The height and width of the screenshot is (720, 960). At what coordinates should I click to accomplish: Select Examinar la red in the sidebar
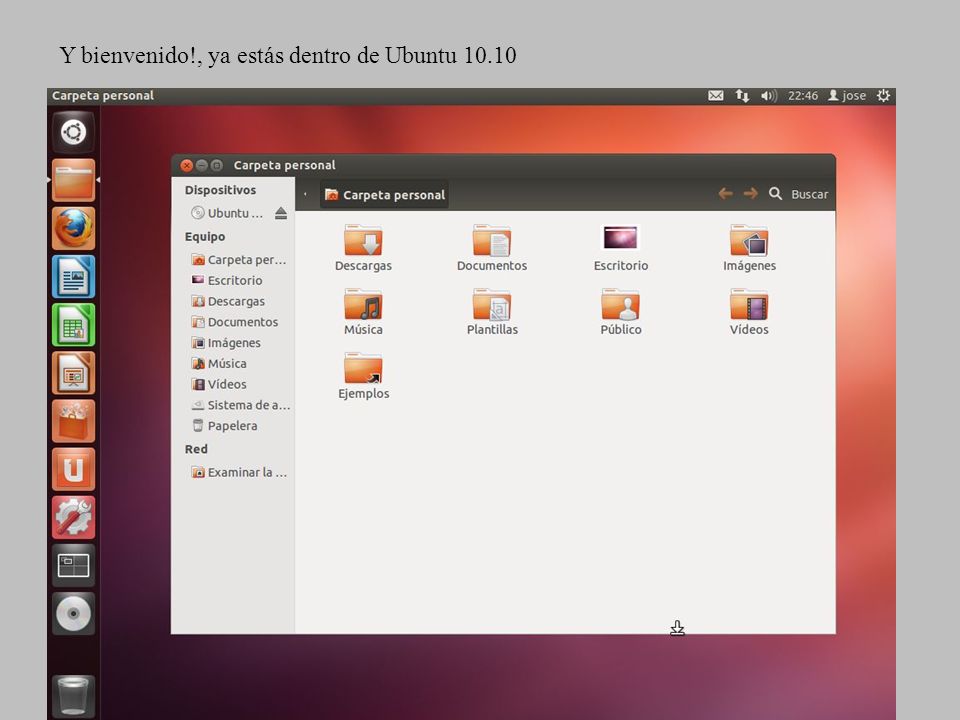(239, 473)
